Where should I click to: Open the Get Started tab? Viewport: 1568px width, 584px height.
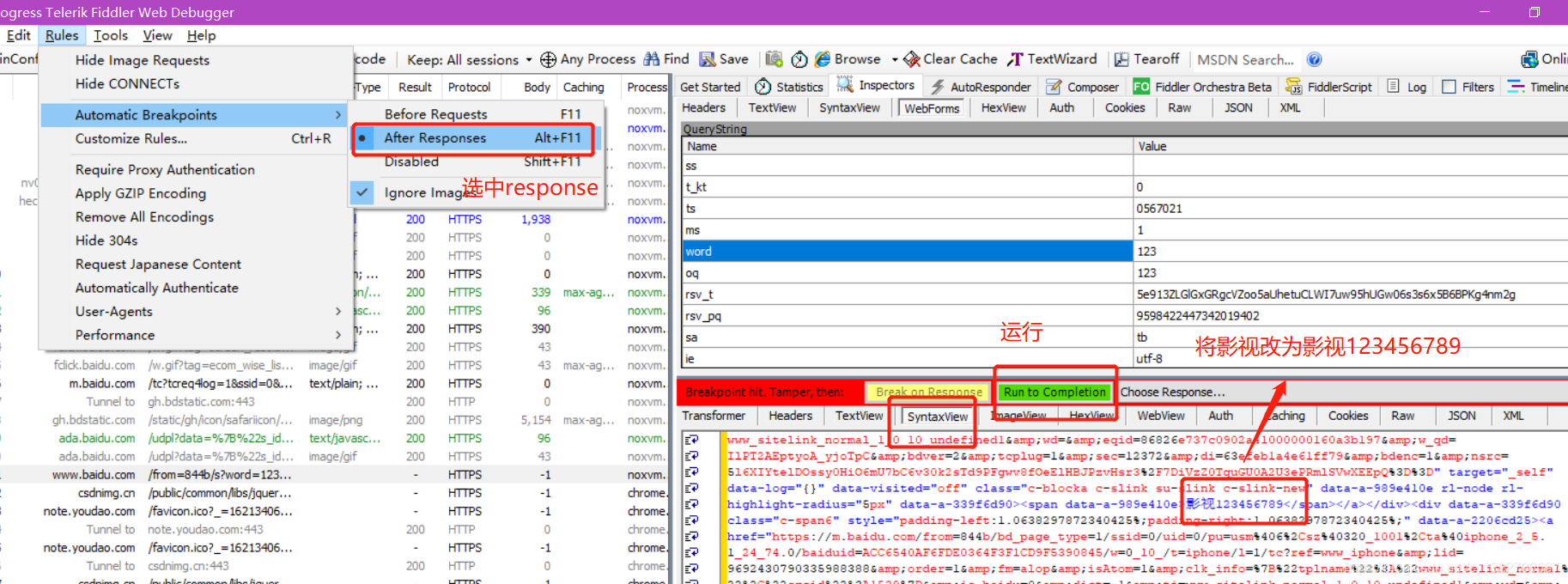coord(710,87)
